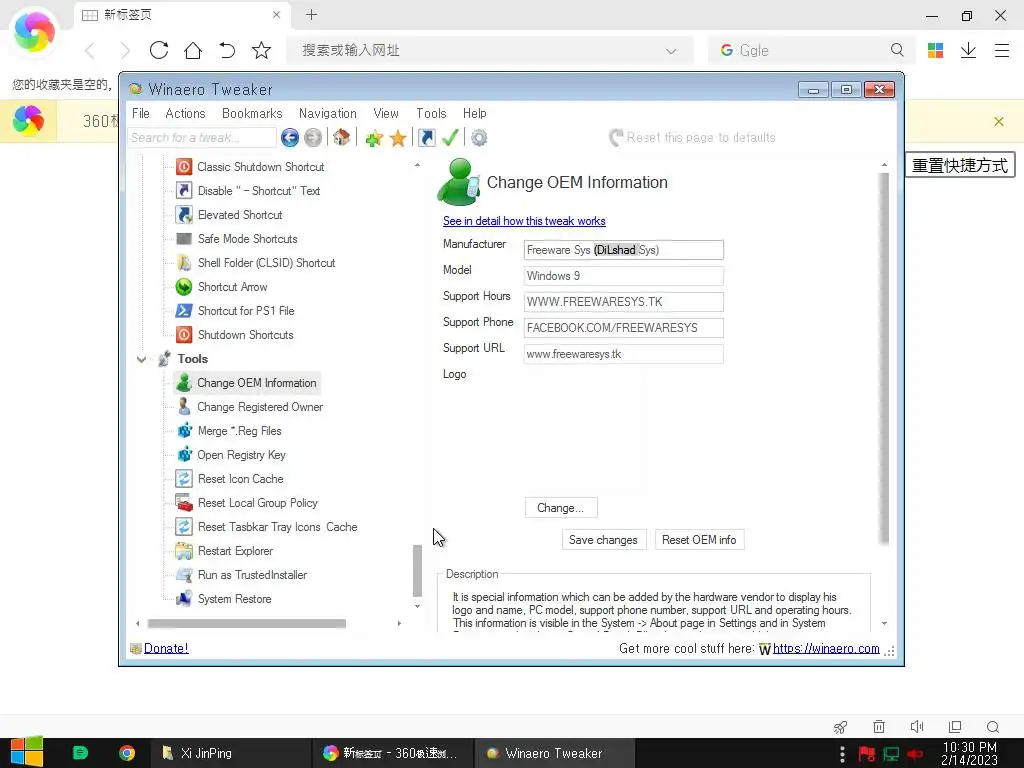Open 'See in detail how this tweak works' link
Image resolution: width=1024 pixels, height=768 pixels.
(x=524, y=221)
